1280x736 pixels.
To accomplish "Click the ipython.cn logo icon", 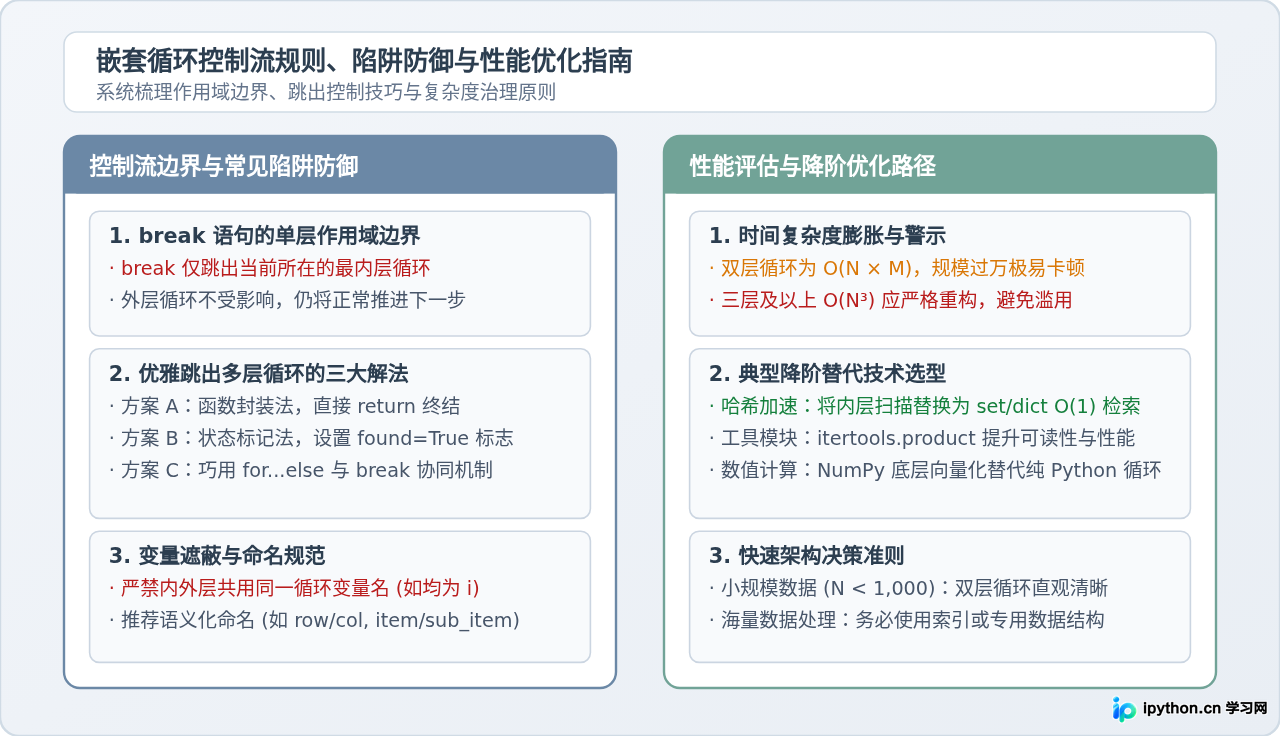I will click(x=1124, y=709).
